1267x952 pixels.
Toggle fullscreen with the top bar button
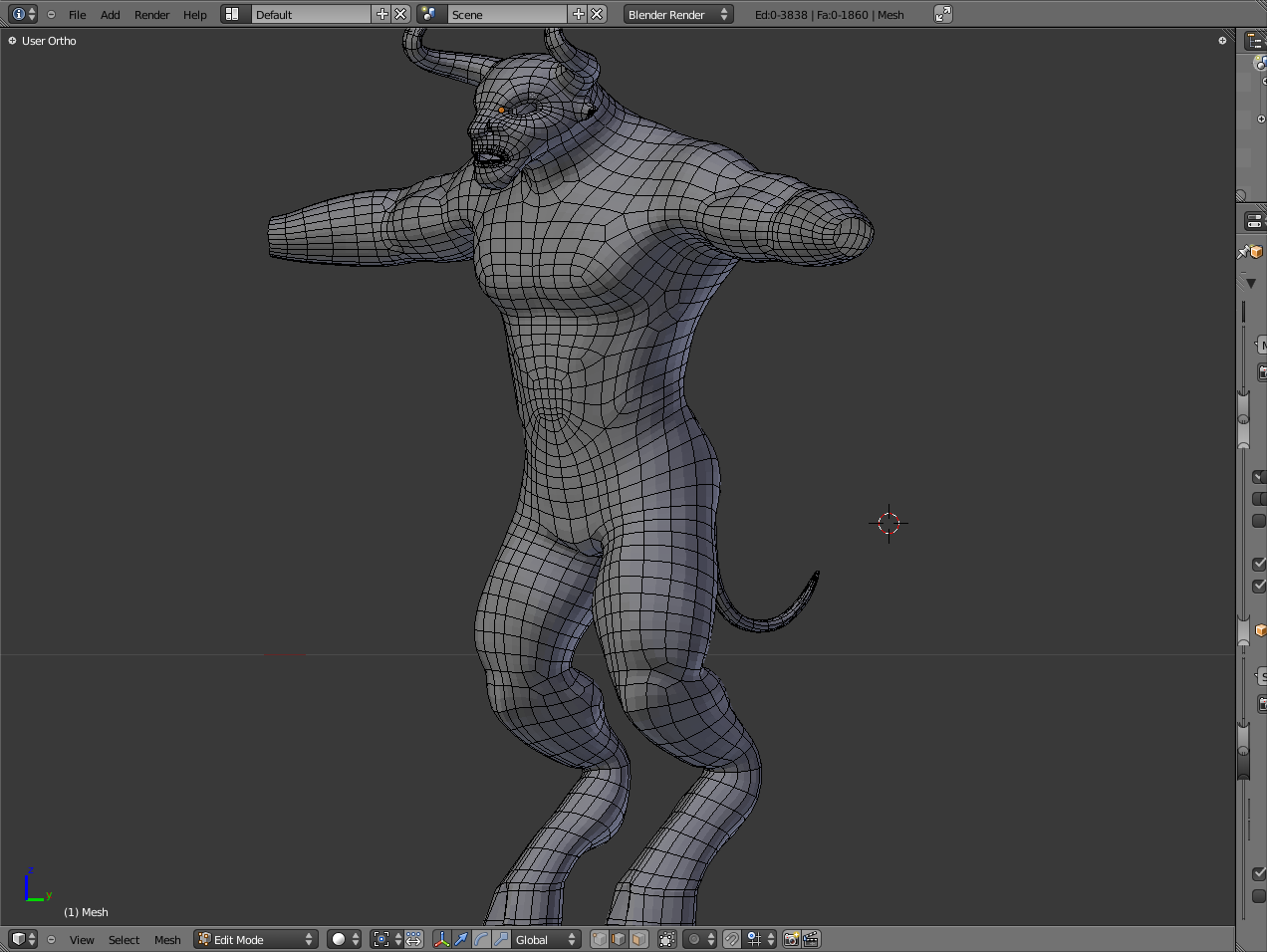click(x=942, y=14)
